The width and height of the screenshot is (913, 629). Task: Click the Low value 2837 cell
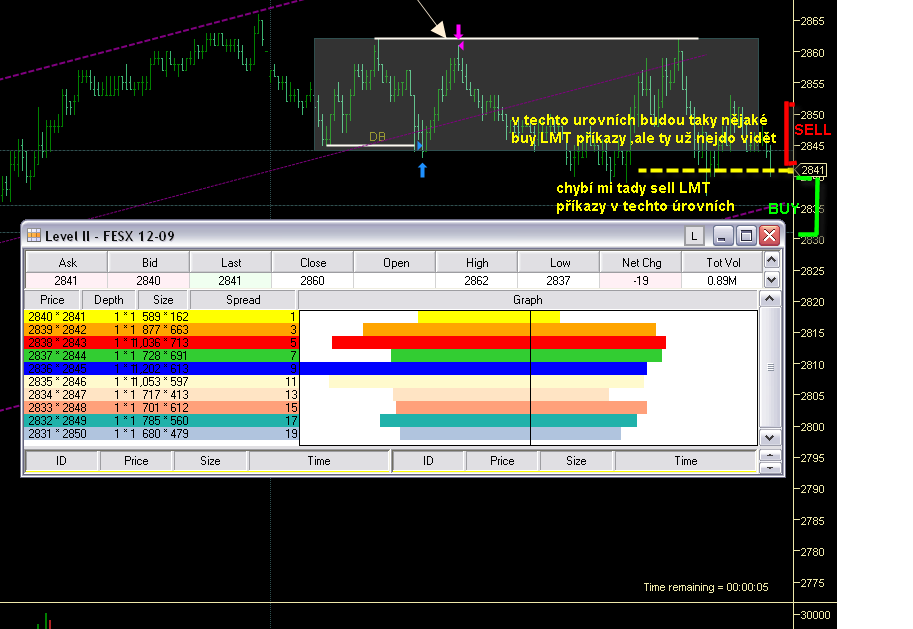point(558,281)
